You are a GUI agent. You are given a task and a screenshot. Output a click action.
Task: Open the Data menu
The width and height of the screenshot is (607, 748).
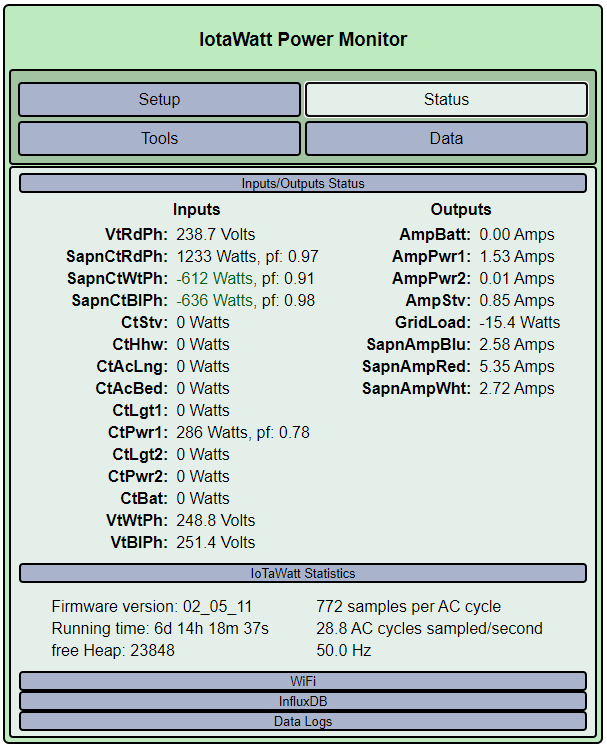446,138
